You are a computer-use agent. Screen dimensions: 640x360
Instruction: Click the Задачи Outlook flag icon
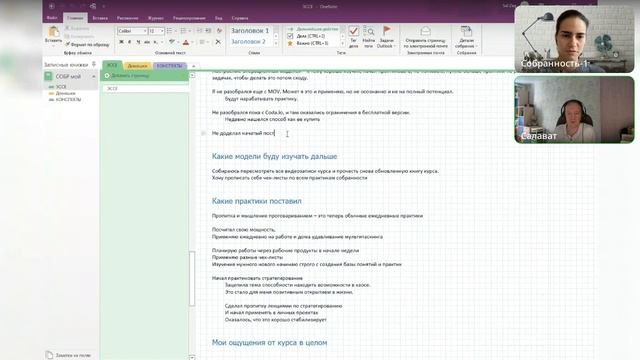[387, 31]
